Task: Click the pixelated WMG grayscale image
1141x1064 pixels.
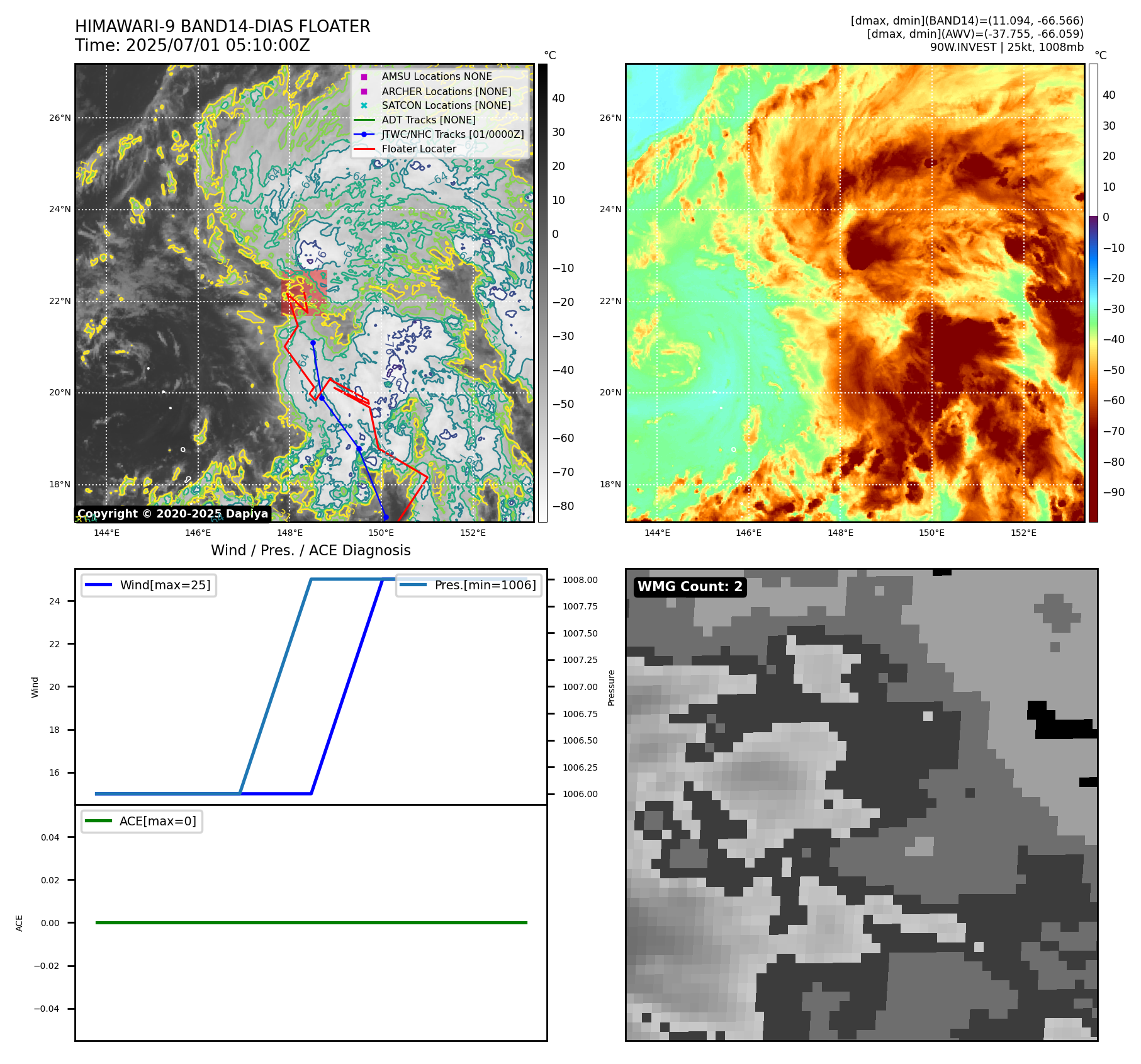Action: coord(862,805)
